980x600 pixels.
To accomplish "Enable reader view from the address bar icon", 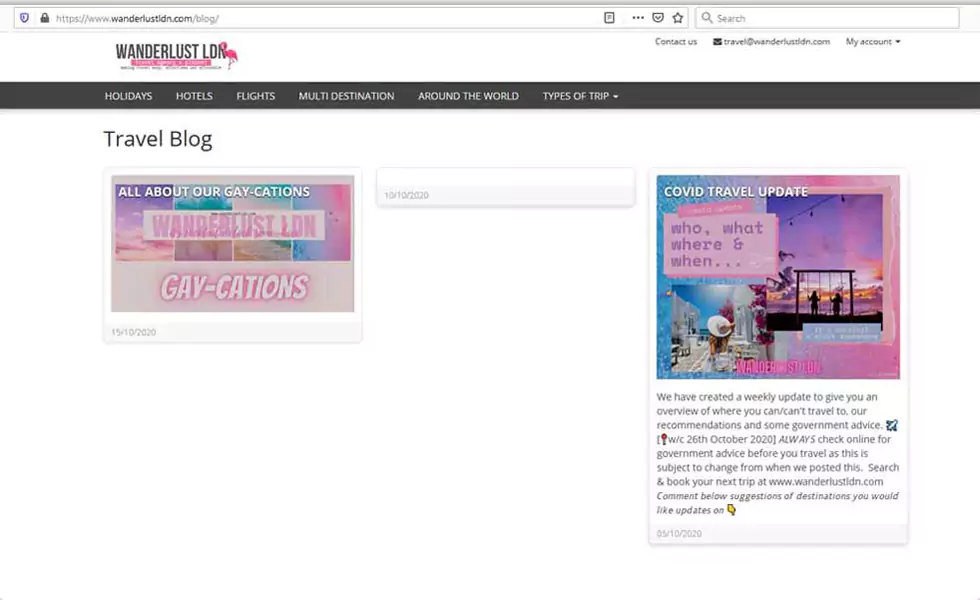I will click(x=609, y=17).
